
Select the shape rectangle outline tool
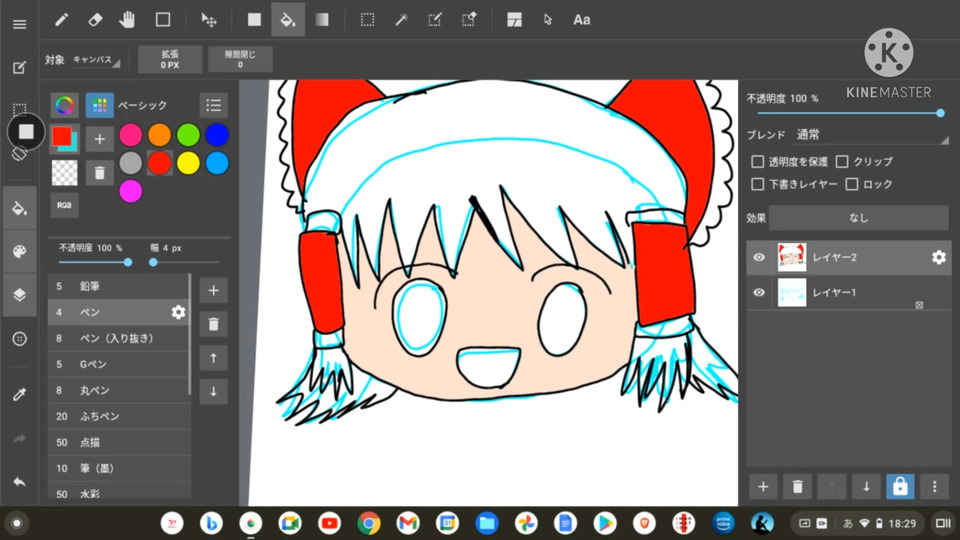pyautogui.click(x=163, y=20)
